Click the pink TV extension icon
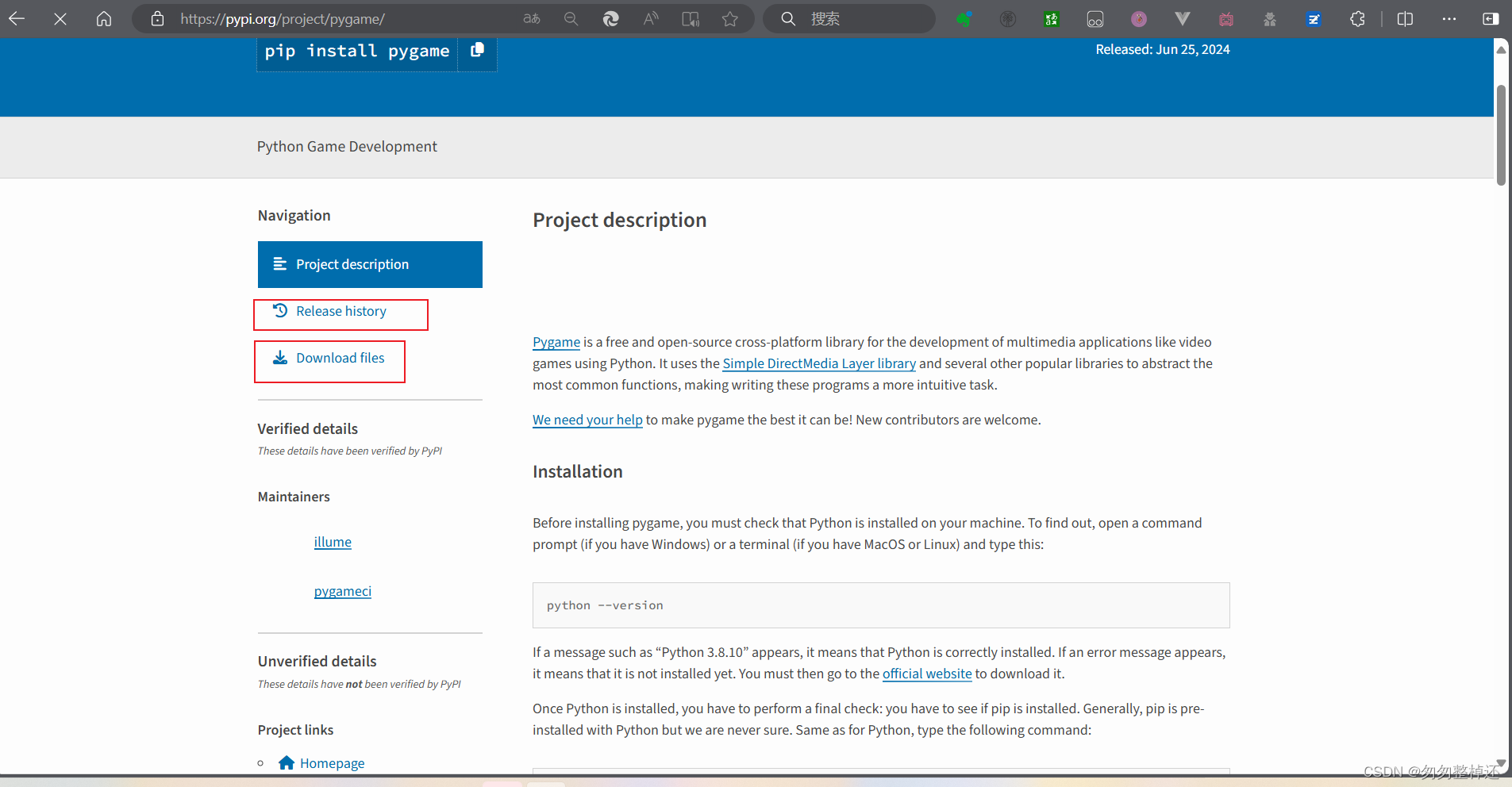The height and width of the screenshot is (787, 1512). coord(1226,19)
